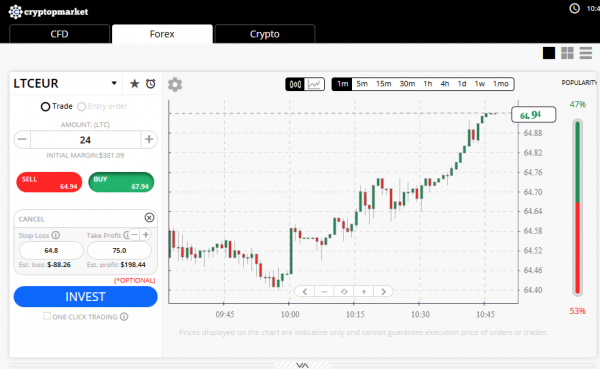600x369 pixels.
Task: Switch chart to candlestick view icon
Action: pos(295,84)
